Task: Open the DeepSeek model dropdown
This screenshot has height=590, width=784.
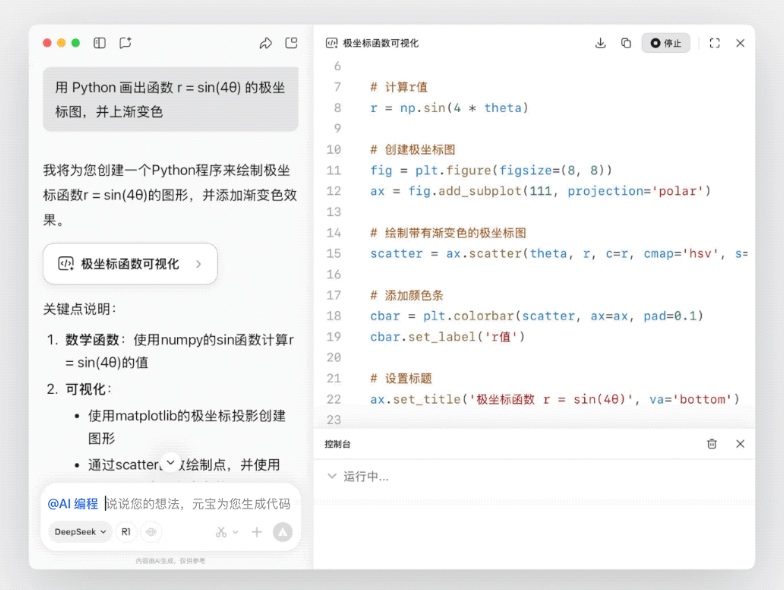Action: pos(80,532)
